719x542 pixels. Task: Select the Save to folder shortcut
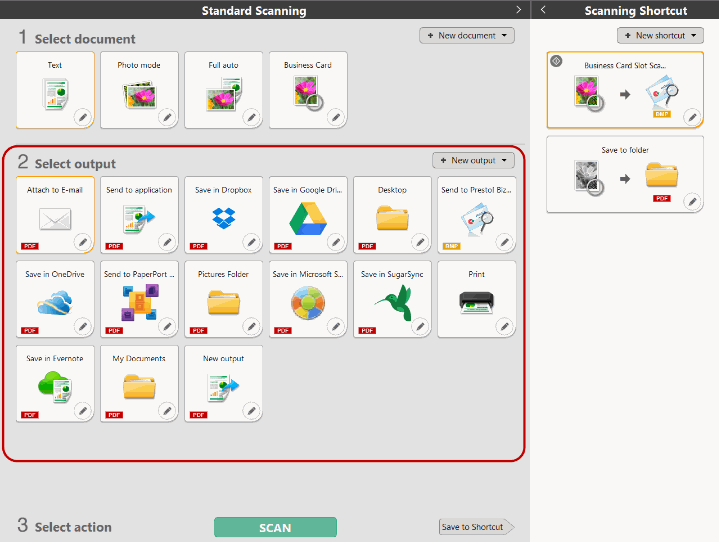(x=624, y=174)
